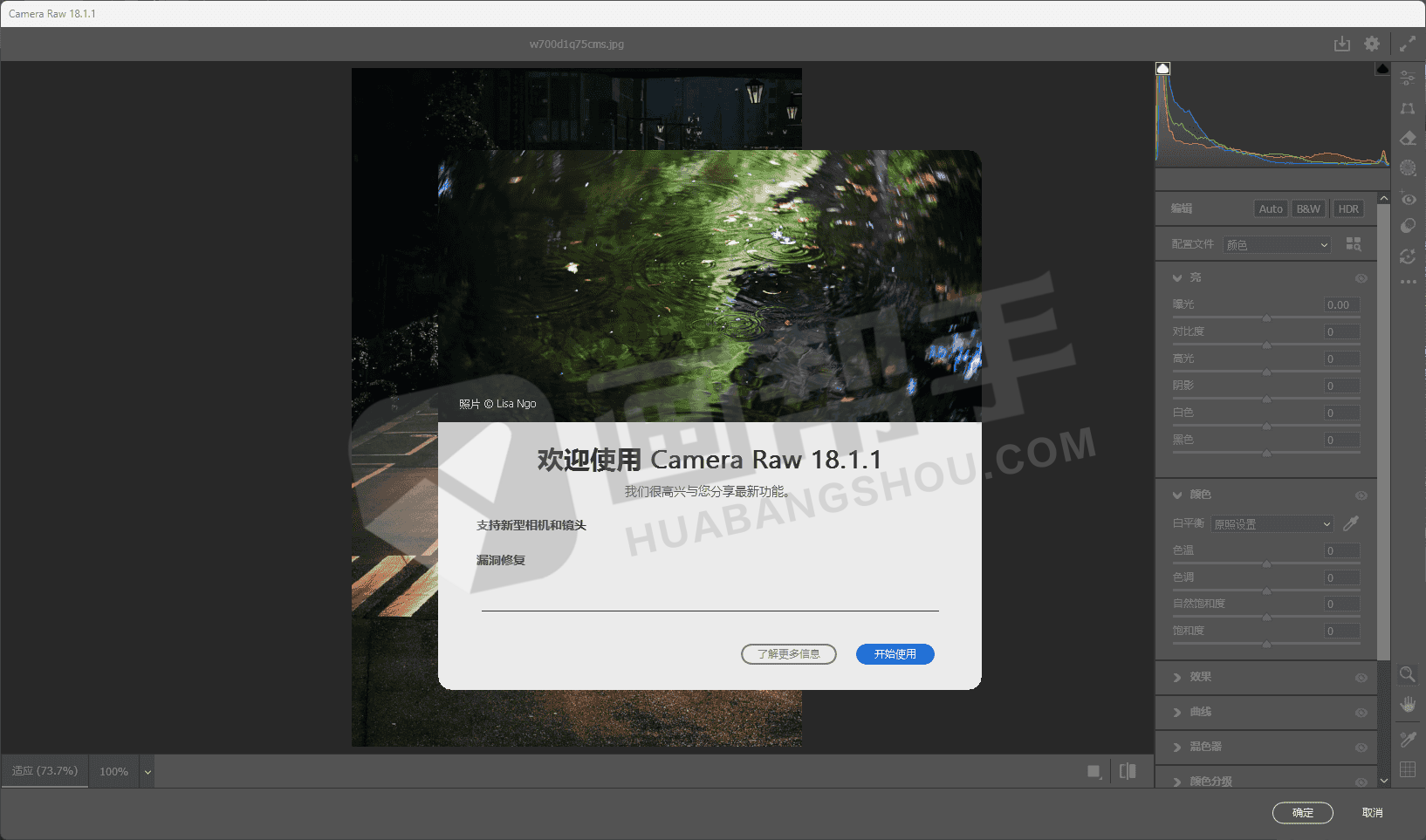Expand the 曲线 curve section
Screen dimensions: 1426x840
click(x=1201, y=712)
